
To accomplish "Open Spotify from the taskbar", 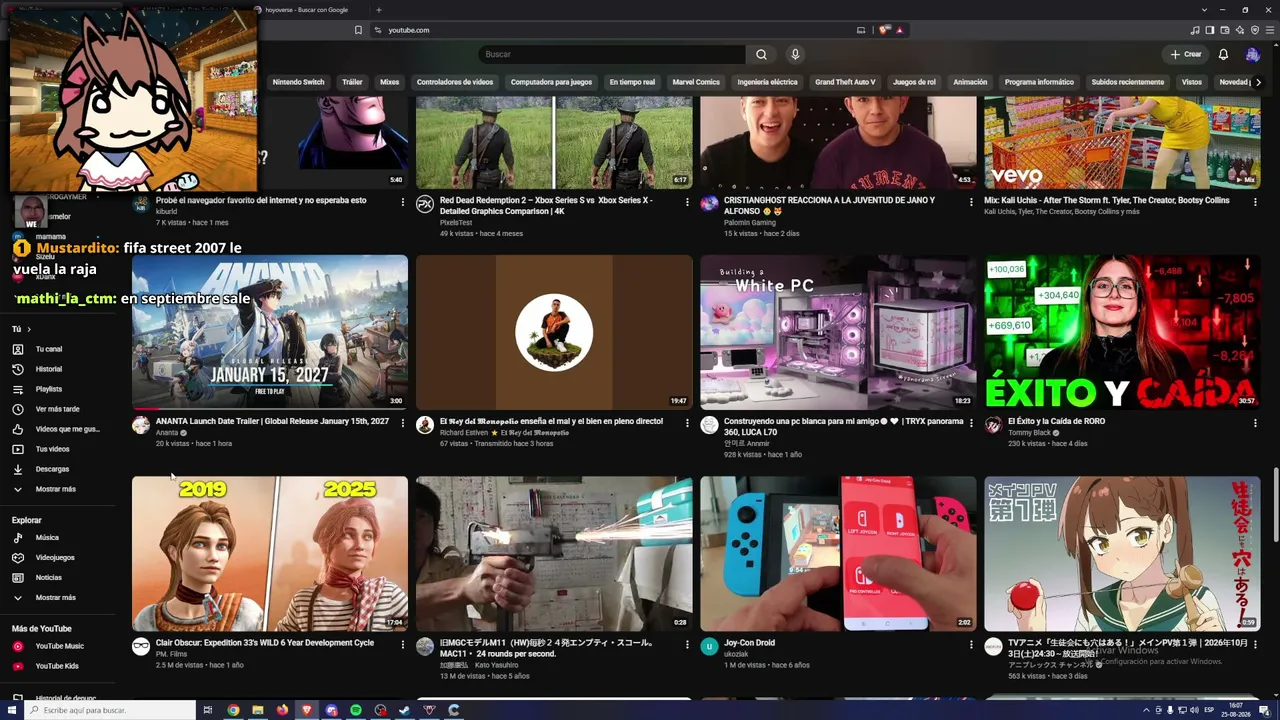I will [356, 710].
